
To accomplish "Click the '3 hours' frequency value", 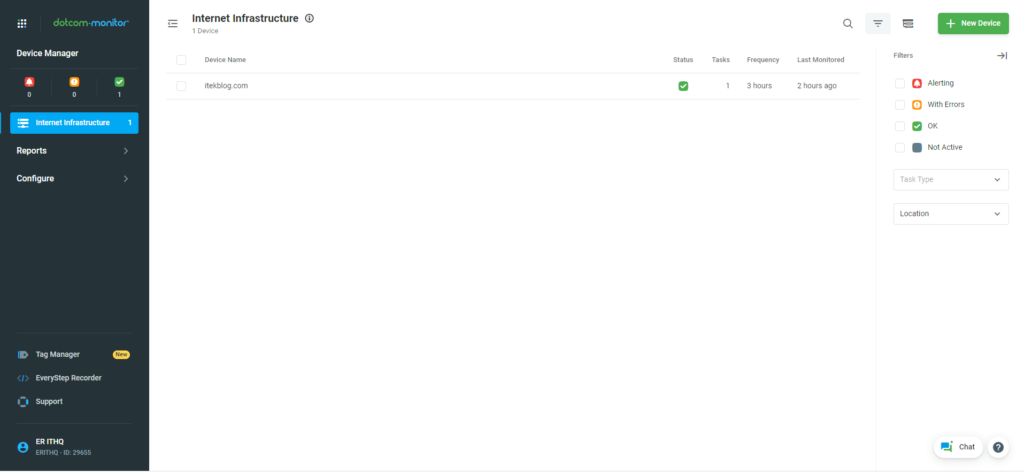I will click(760, 86).
